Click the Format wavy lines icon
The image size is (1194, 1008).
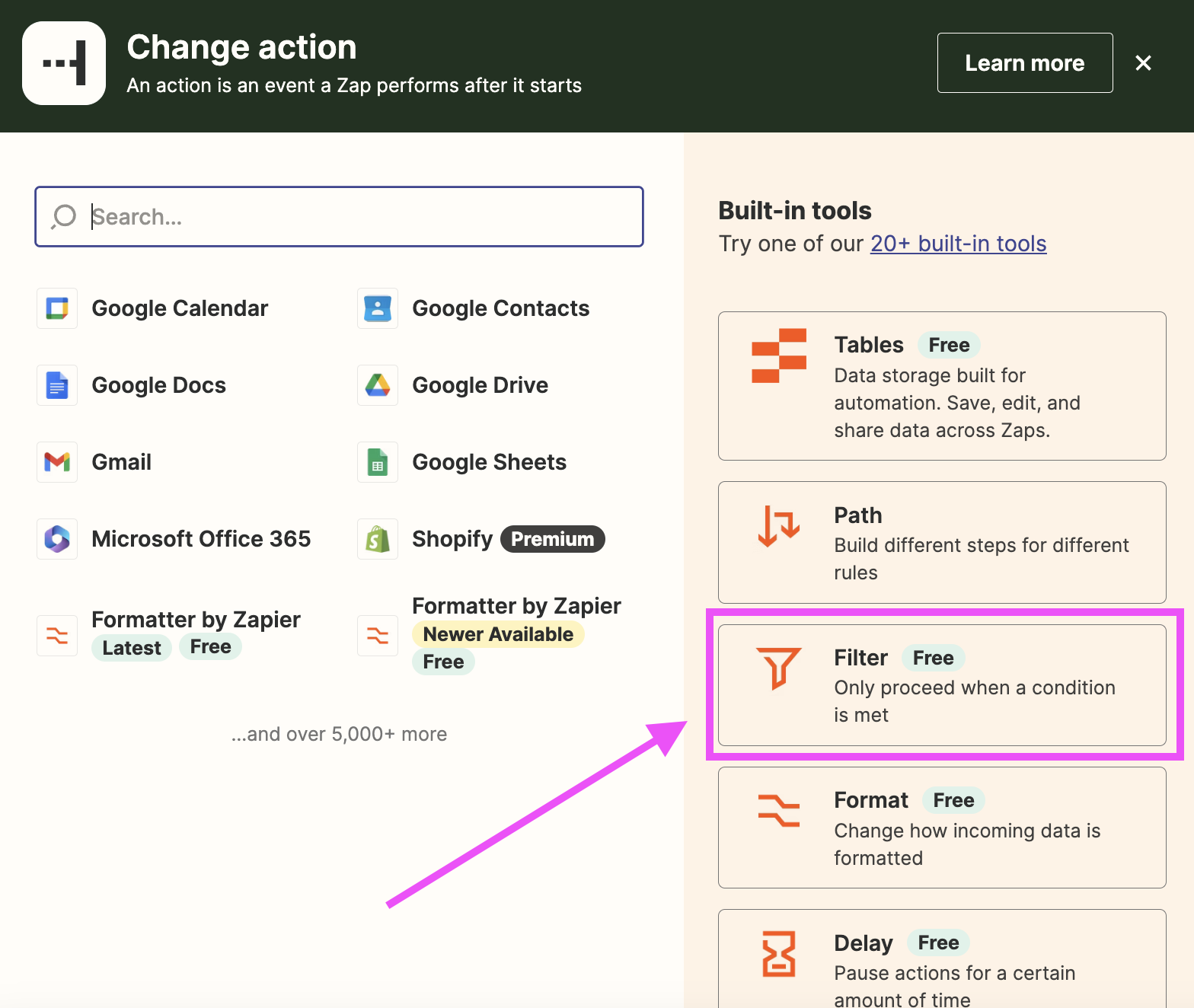779,811
